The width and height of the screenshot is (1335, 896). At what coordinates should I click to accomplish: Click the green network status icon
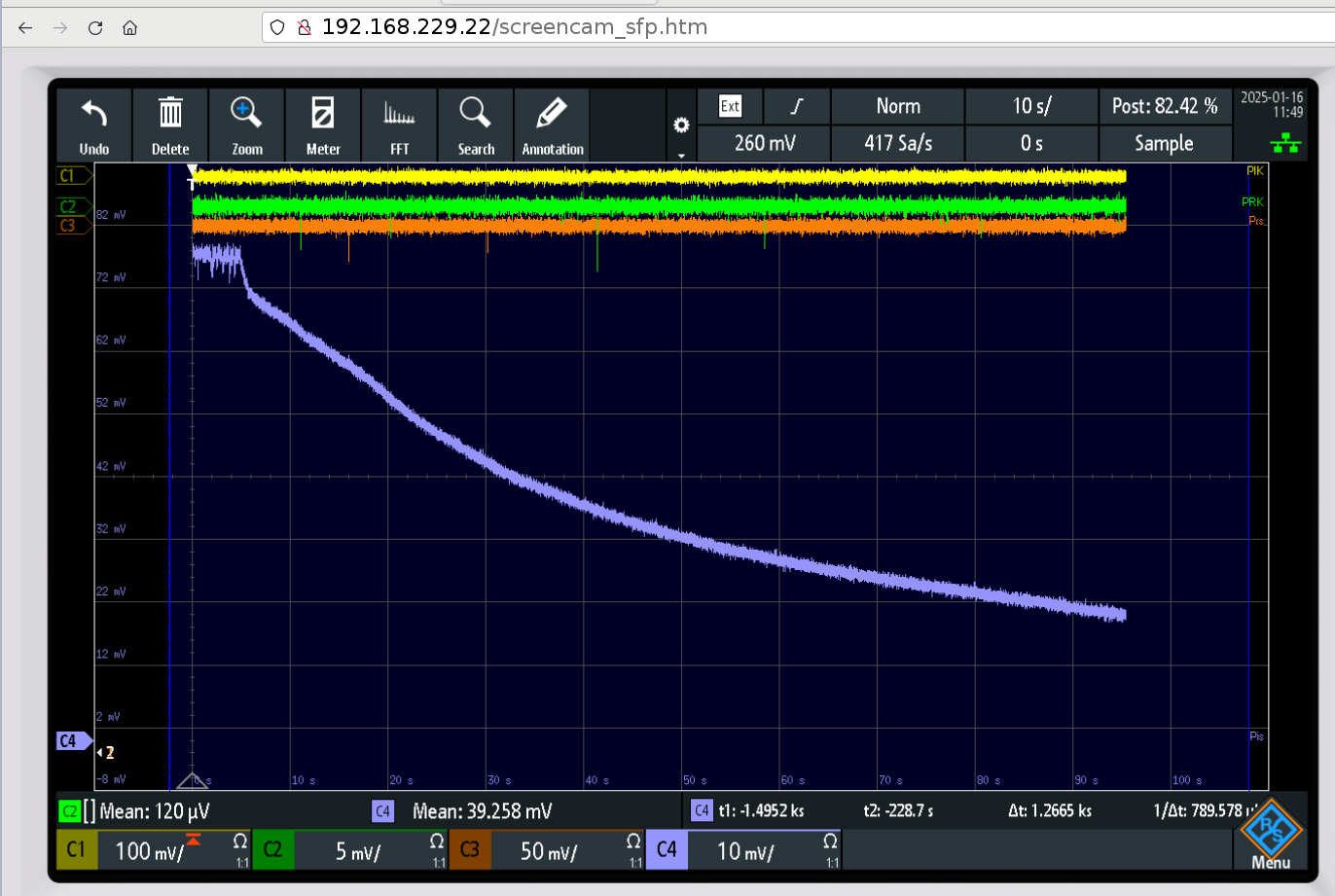coord(1284,144)
